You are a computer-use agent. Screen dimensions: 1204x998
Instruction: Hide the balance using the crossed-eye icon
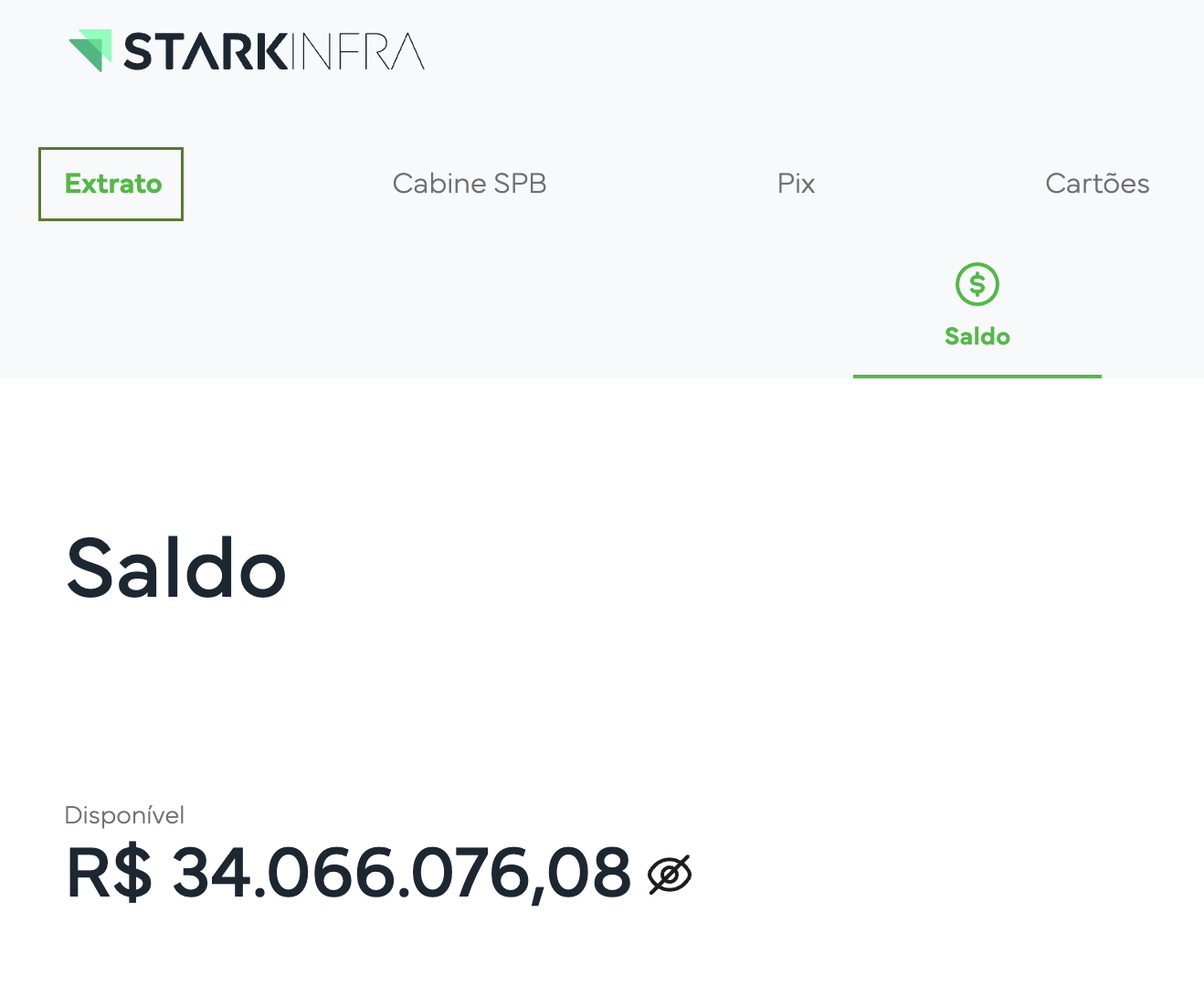coord(670,875)
